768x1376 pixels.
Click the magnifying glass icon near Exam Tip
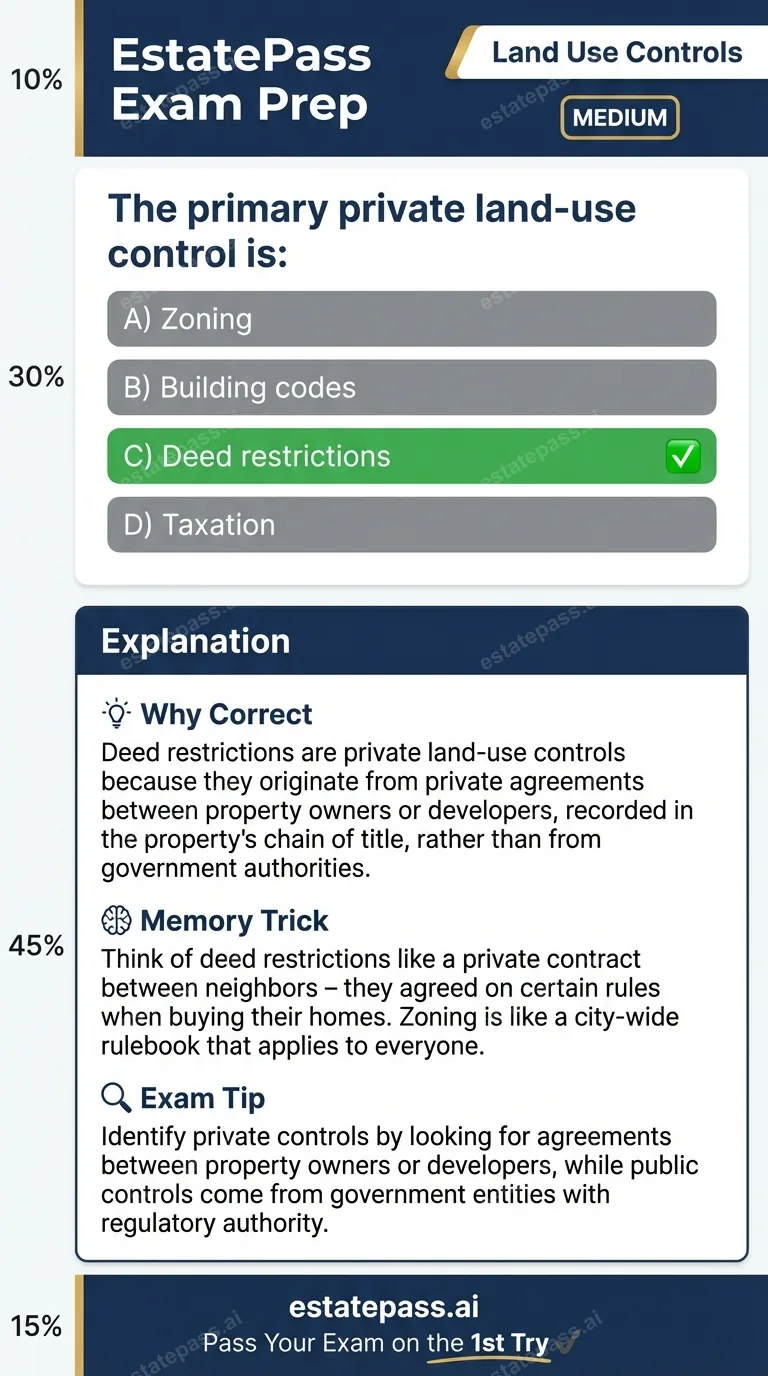pyautogui.click(x=115, y=1097)
